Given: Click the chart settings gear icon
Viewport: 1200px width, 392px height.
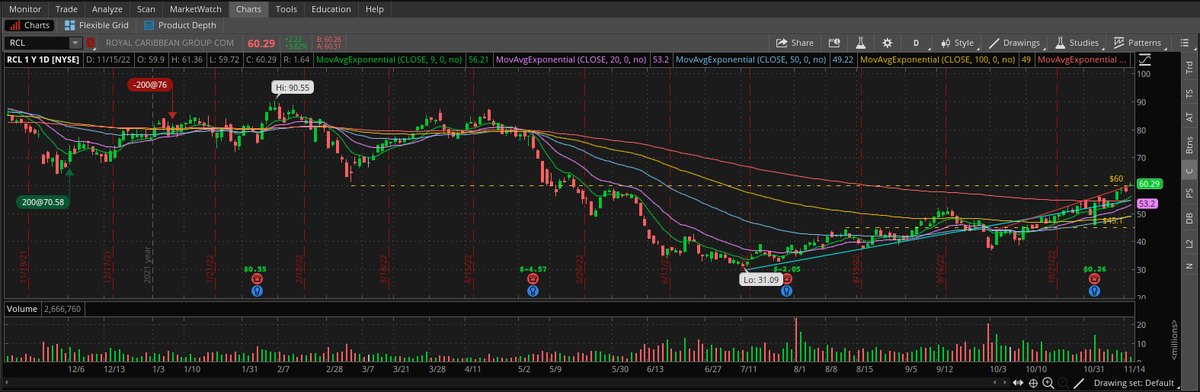Looking at the screenshot, I should point(887,43).
